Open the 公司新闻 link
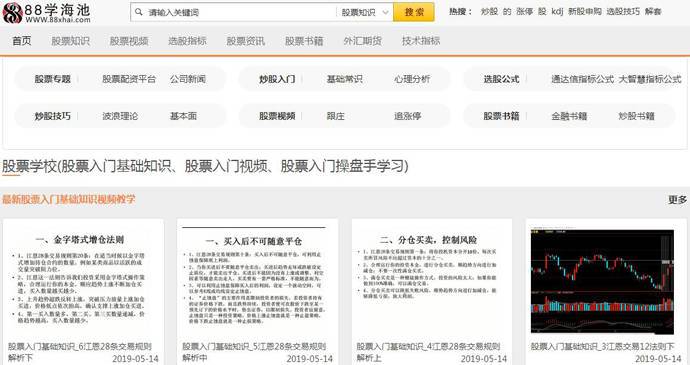Screen dimensions: 690x365 (188, 79)
